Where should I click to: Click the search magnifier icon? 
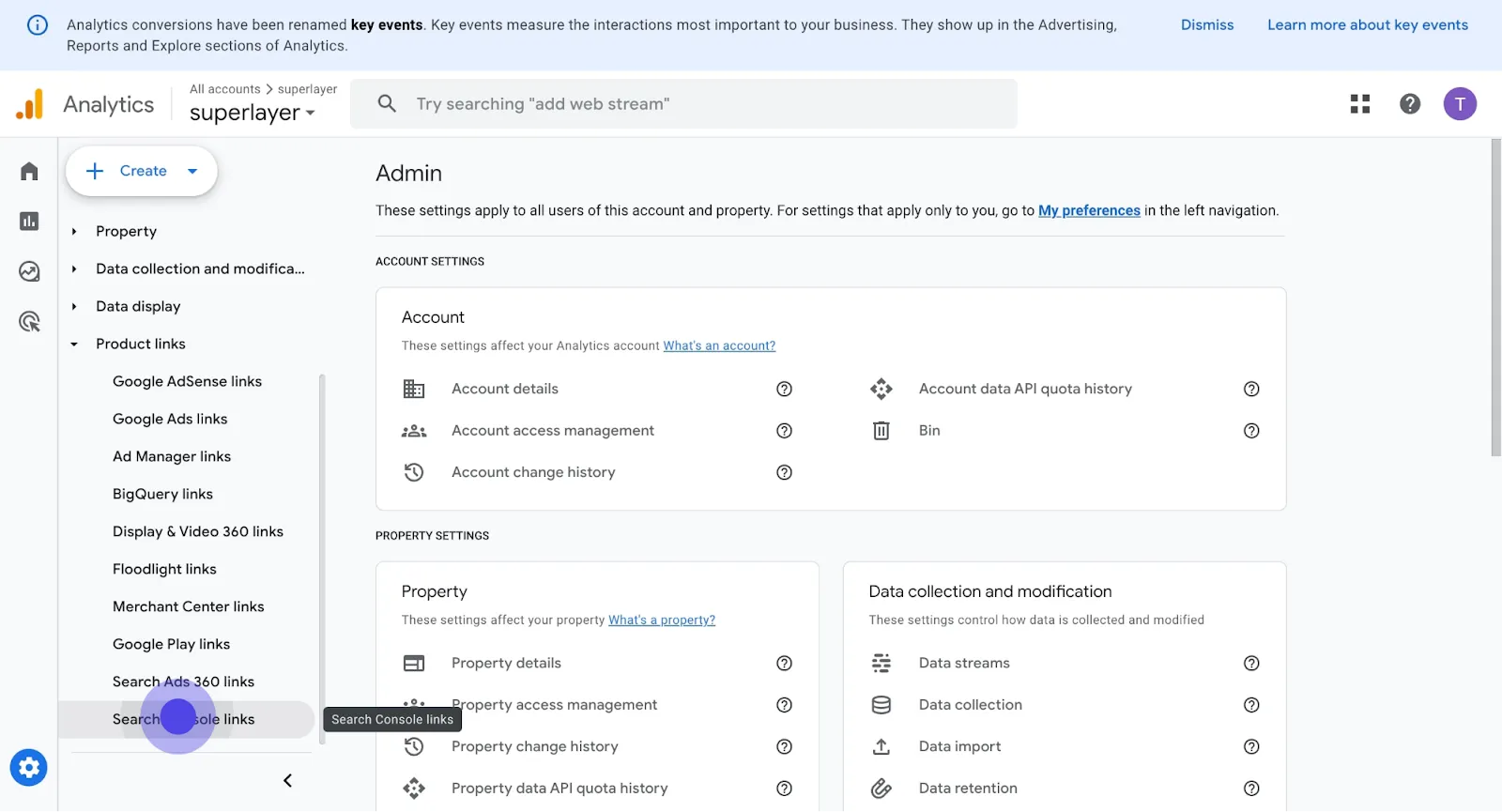click(x=387, y=104)
